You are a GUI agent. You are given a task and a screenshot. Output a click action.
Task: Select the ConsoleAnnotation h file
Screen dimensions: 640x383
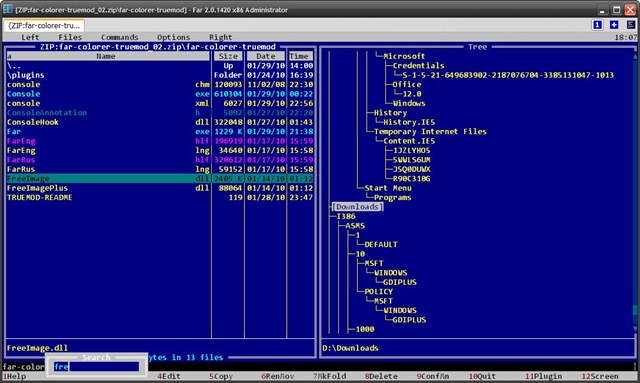pyautogui.click(x=160, y=113)
